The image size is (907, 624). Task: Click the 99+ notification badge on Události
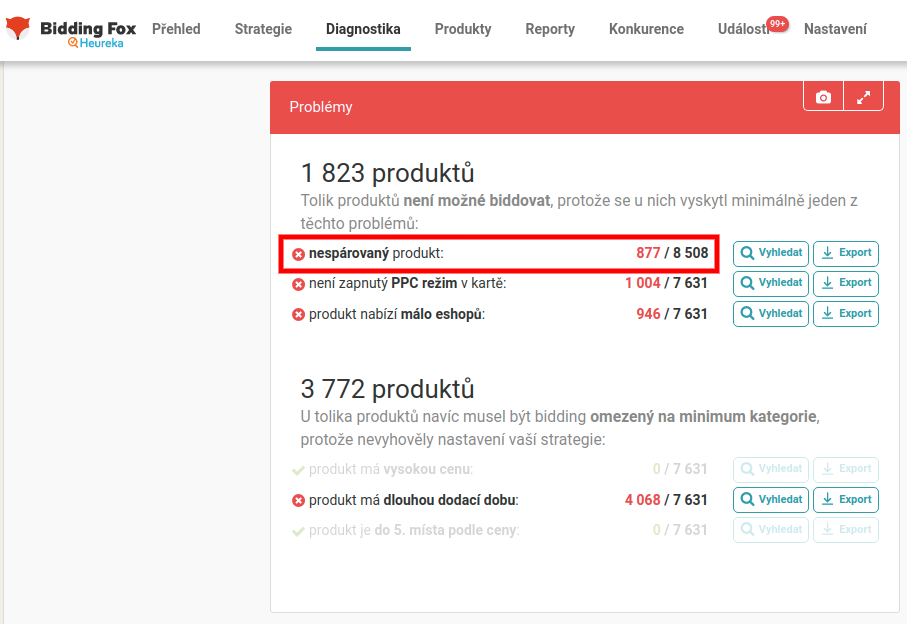pyautogui.click(x=777, y=24)
